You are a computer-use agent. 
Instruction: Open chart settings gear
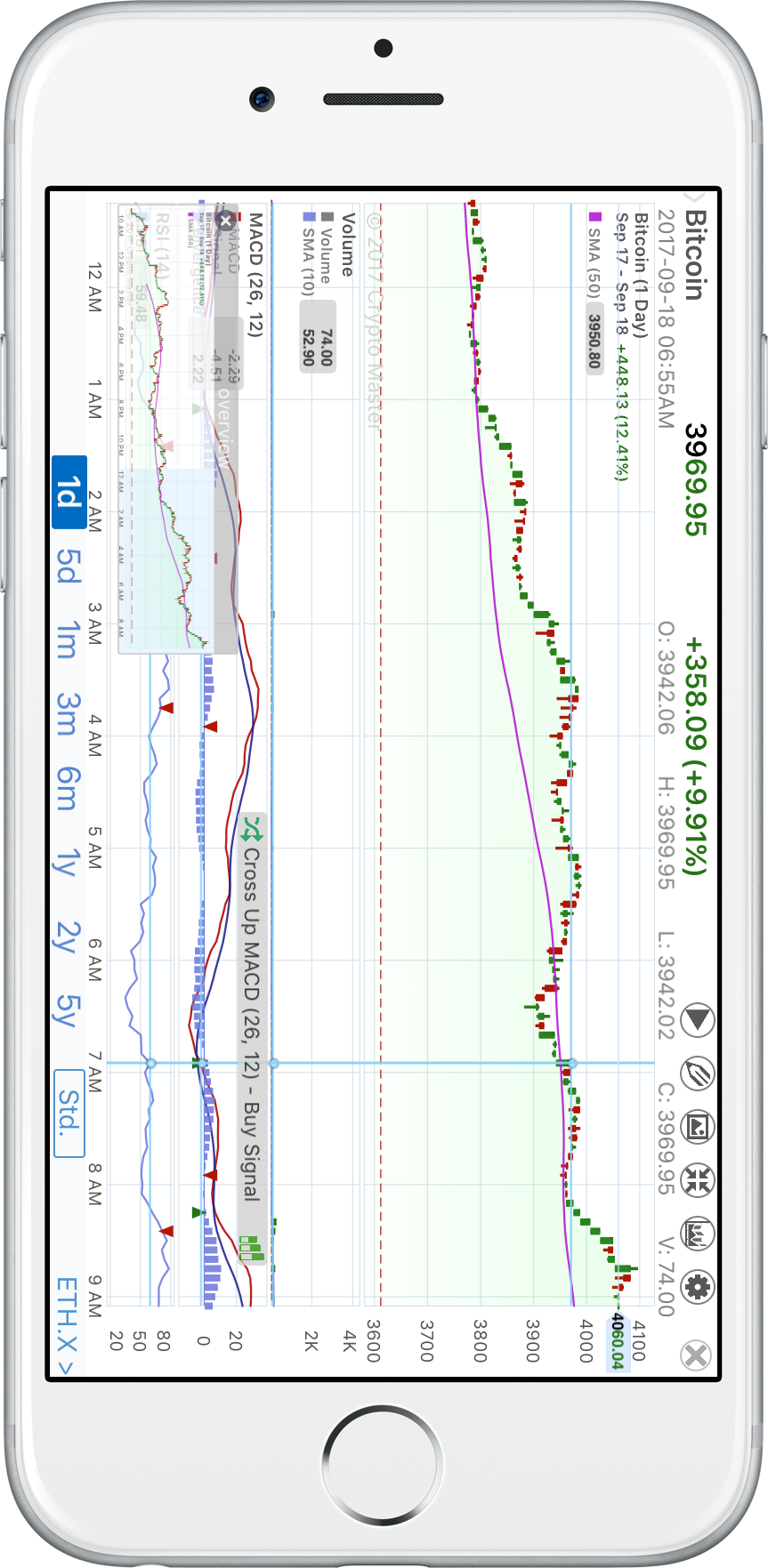(x=697, y=1287)
